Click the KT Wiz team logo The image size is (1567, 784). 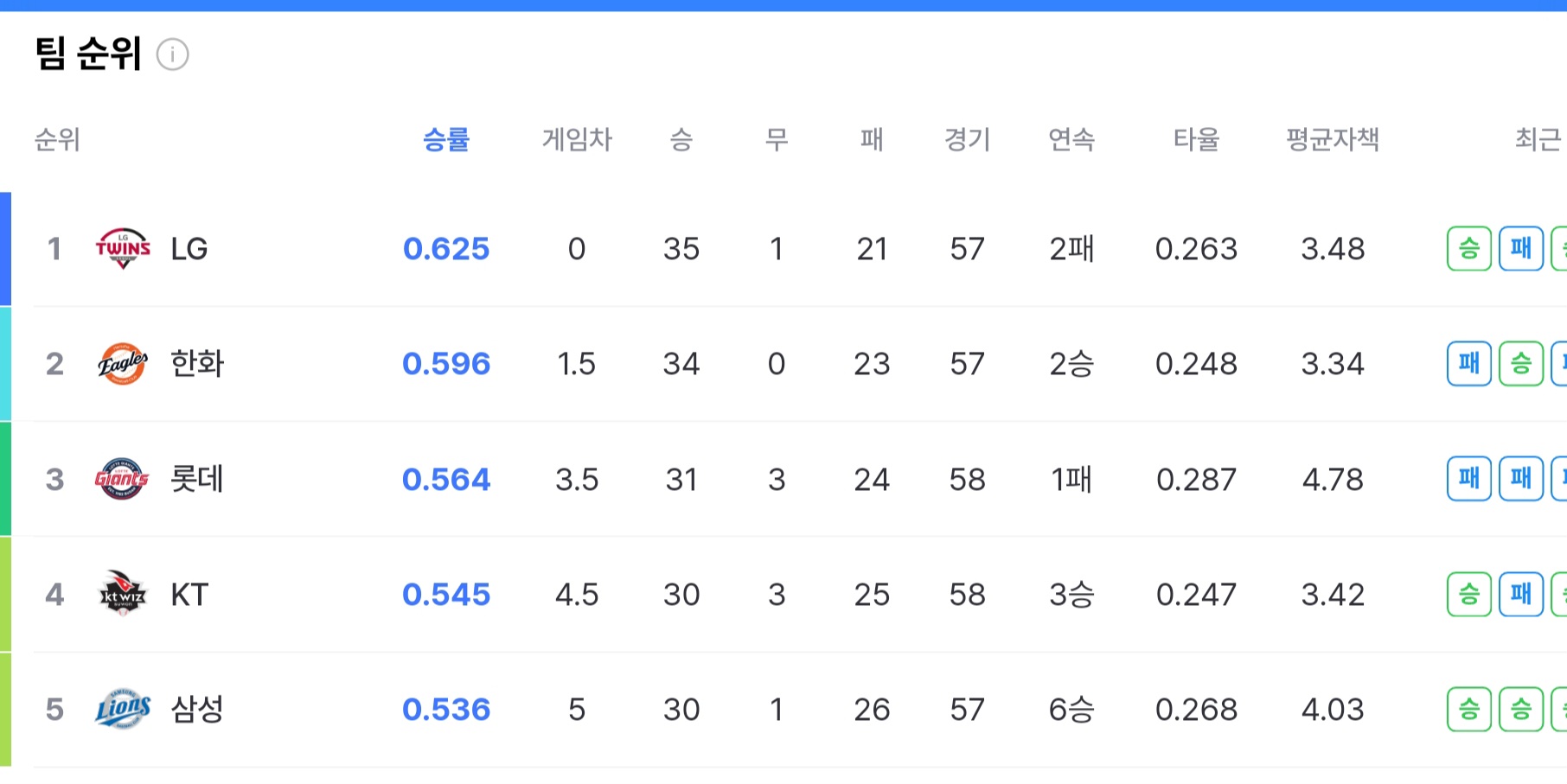click(x=123, y=594)
